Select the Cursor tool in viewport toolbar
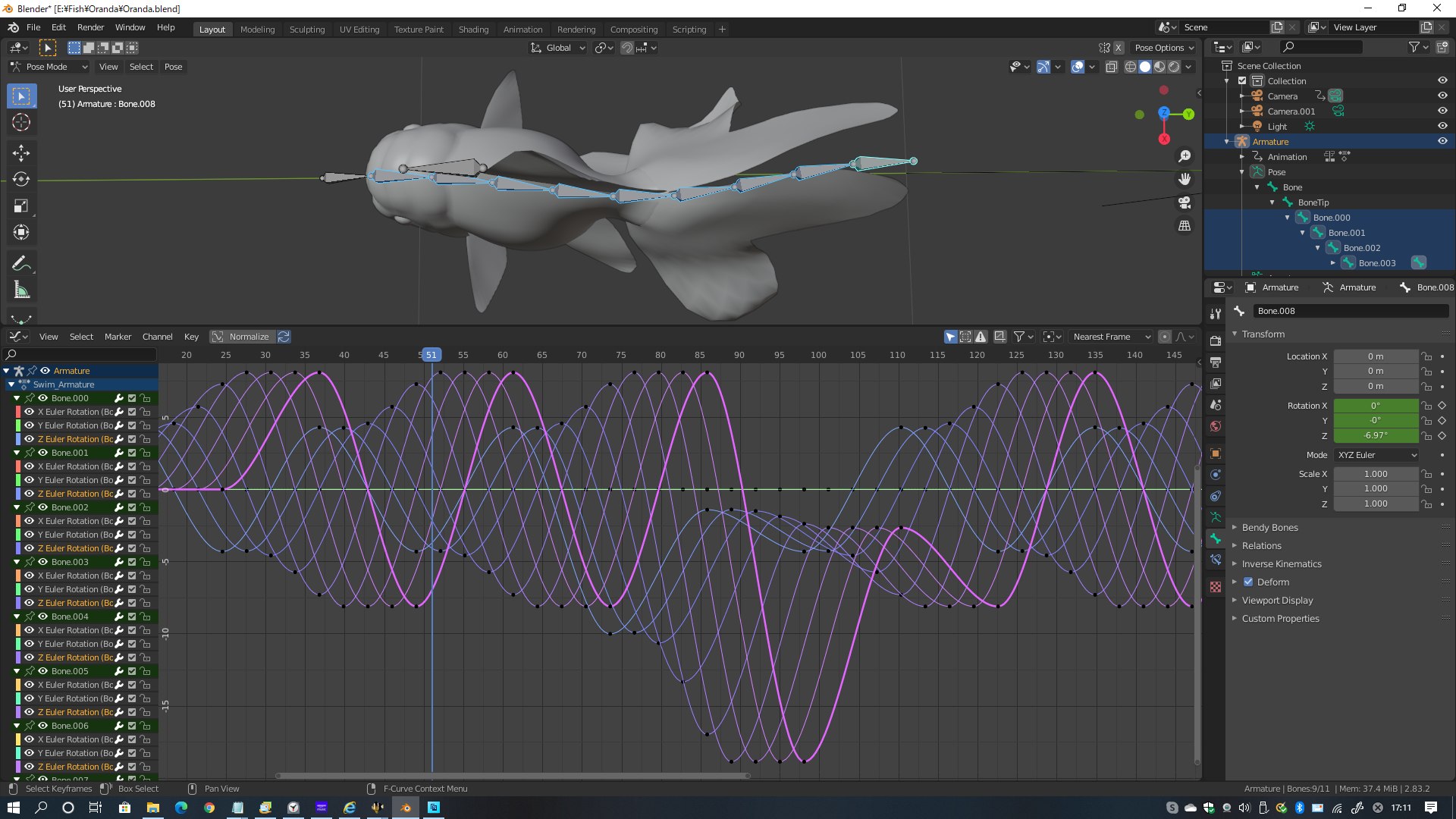The height and width of the screenshot is (819, 1456). pyautogui.click(x=21, y=122)
